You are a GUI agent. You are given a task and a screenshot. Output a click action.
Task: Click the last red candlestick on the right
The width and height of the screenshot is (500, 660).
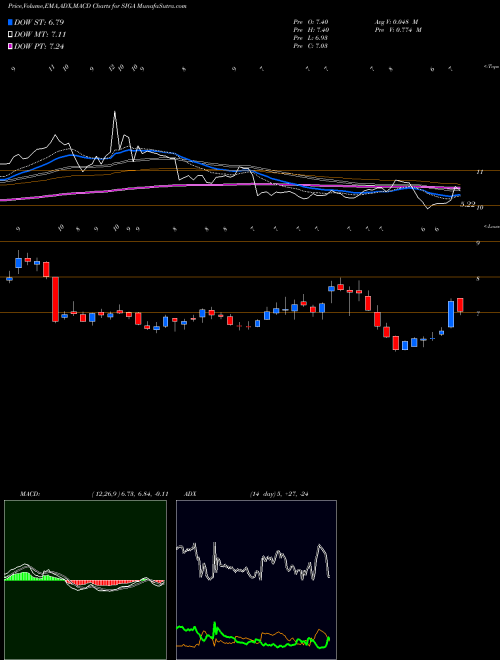460,305
